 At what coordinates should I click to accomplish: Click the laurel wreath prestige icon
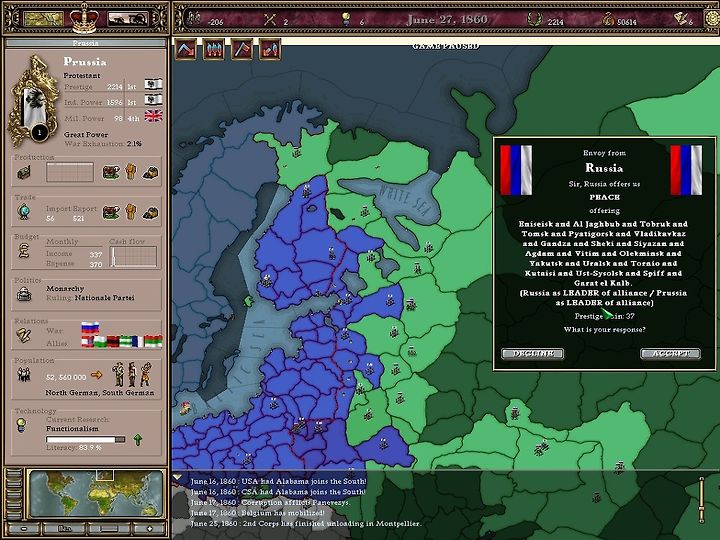pyautogui.click(x=534, y=19)
